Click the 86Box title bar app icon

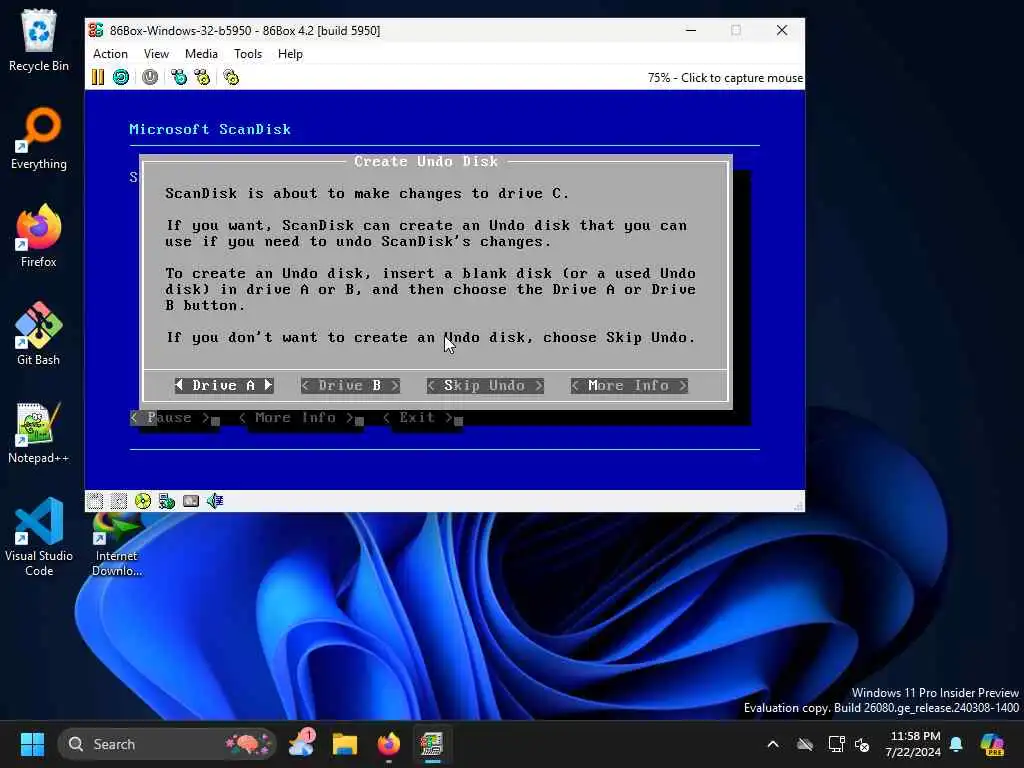click(x=96, y=30)
